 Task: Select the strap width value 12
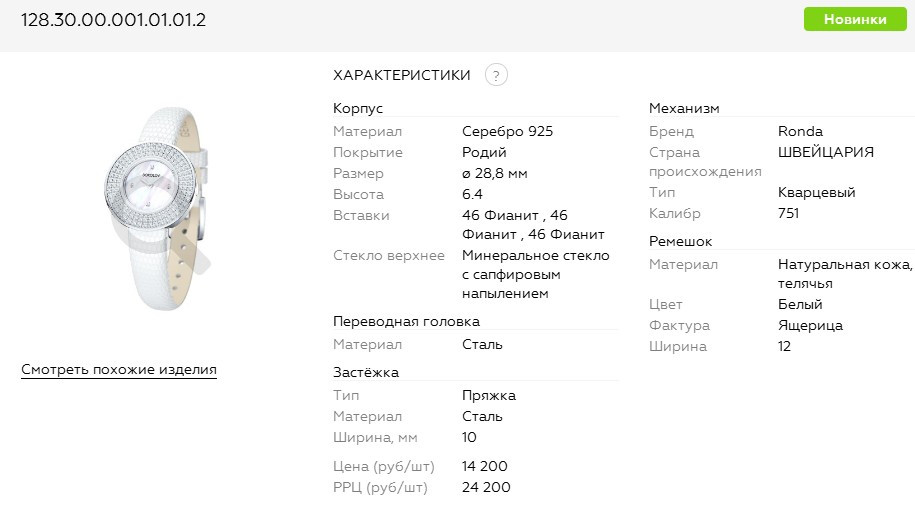[784, 346]
